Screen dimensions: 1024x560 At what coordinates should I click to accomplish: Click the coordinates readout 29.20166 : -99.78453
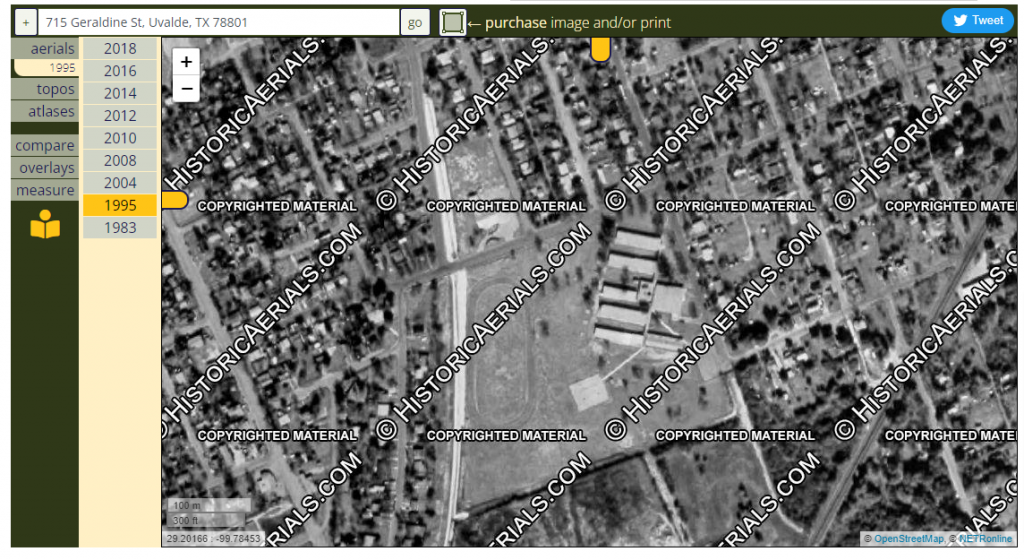click(213, 538)
